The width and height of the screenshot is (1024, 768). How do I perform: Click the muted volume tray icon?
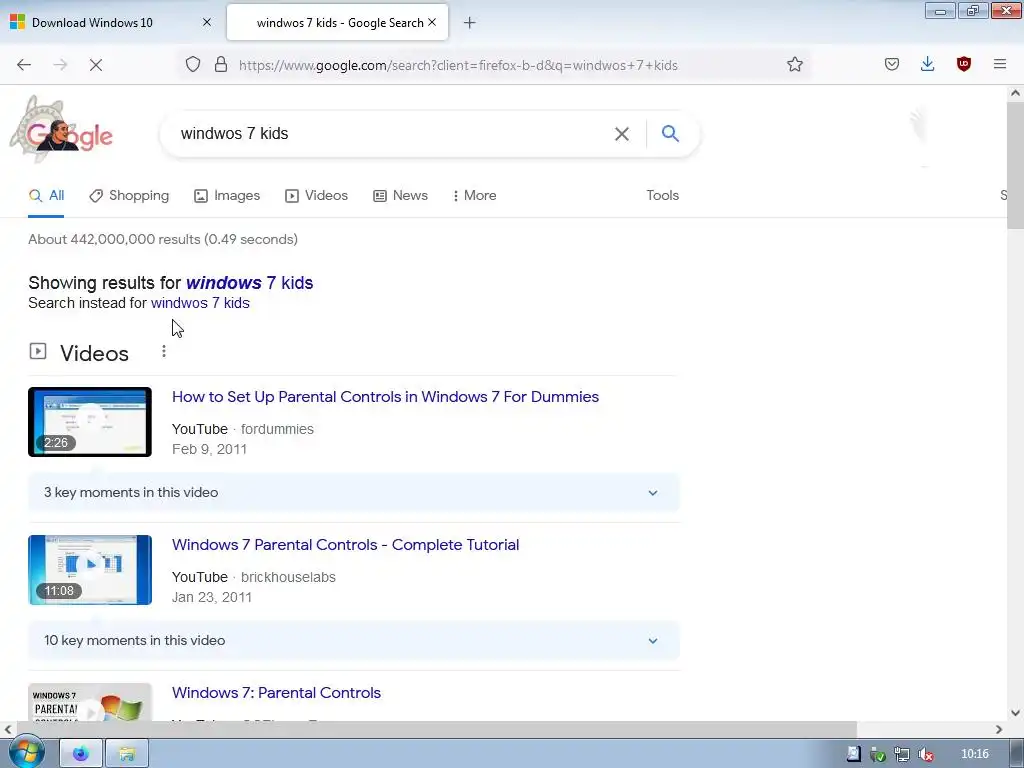[x=926, y=754]
